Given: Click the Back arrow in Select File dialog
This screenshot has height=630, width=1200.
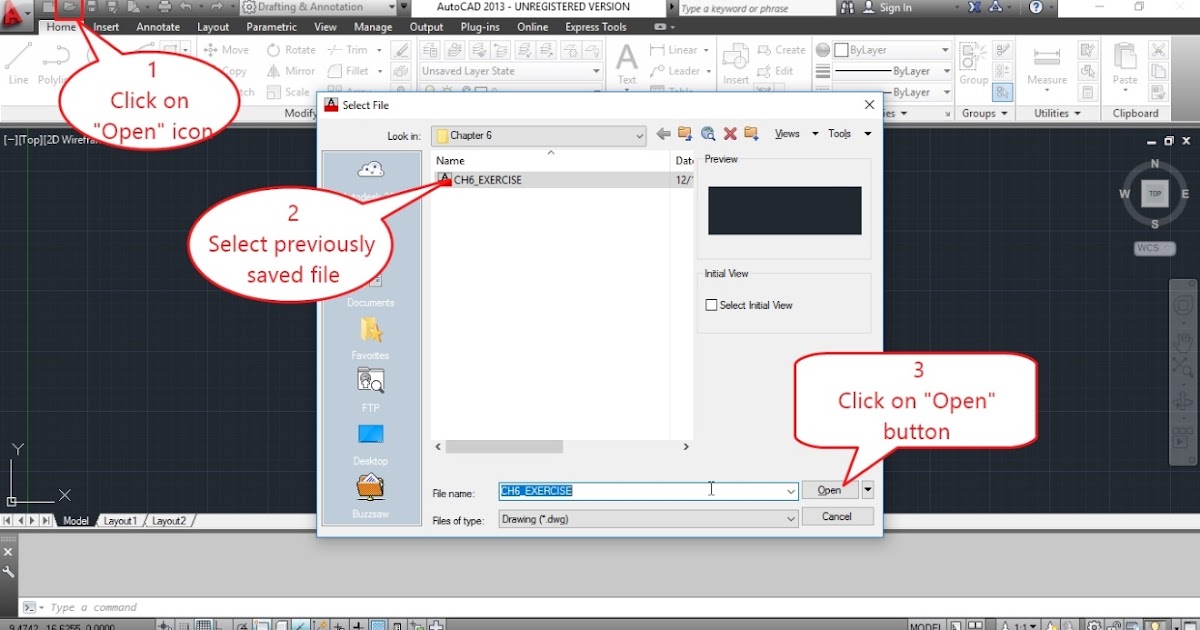Looking at the screenshot, I should [662, 133].
